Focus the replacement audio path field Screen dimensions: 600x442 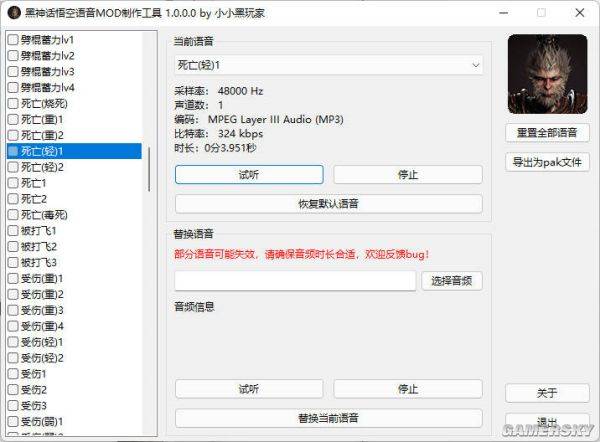[x=295, y=281]
